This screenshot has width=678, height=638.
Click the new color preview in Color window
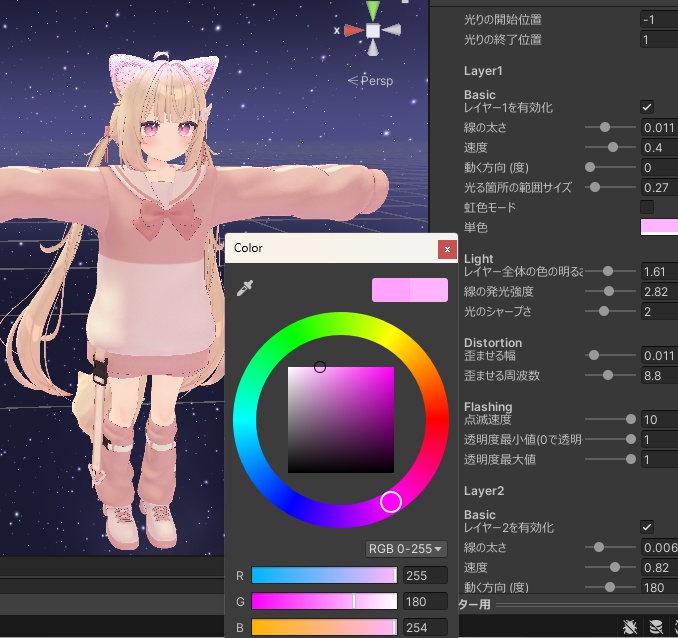429,289
